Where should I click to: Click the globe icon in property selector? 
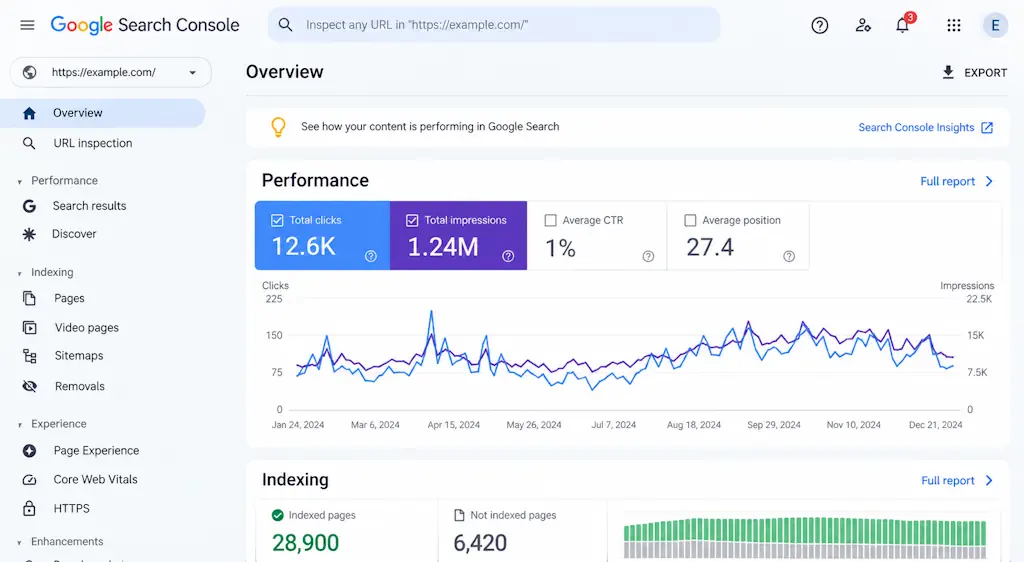click(x=29, y=72)
